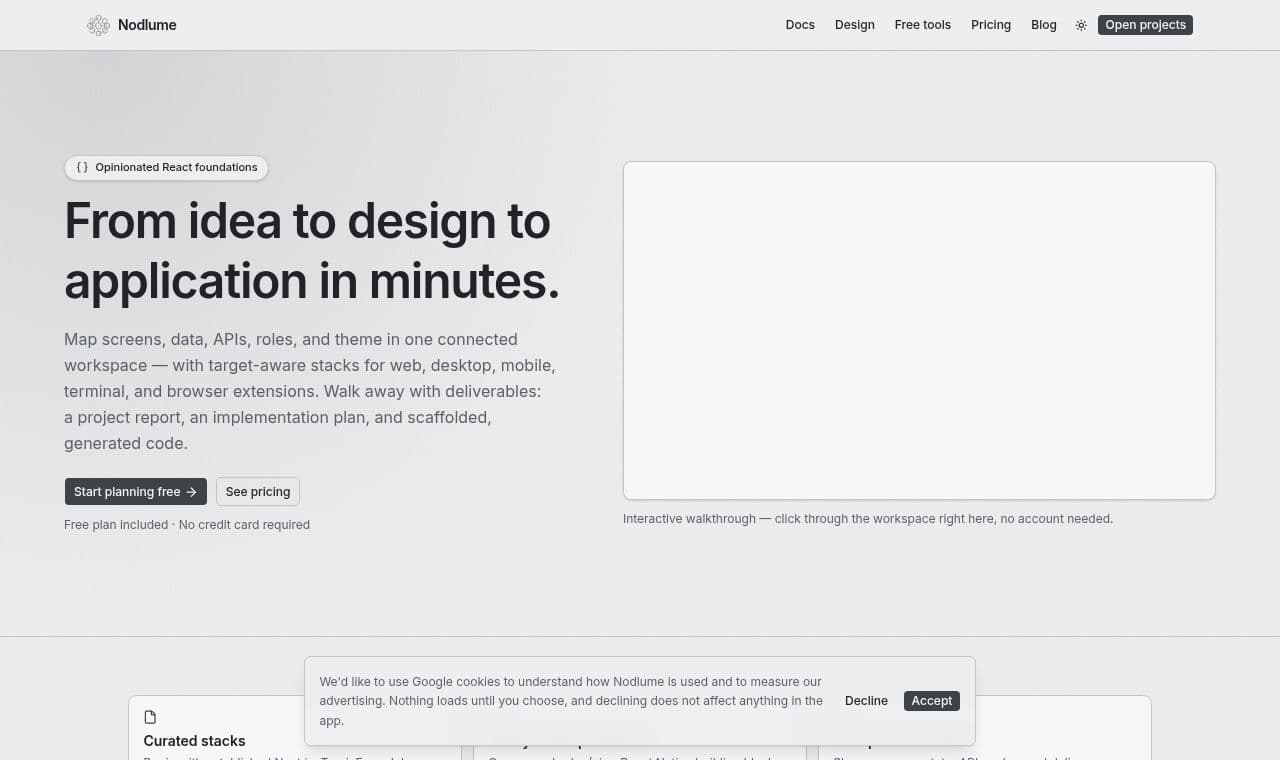
Task: Open the Pricing page from the navbar
Action: pos(991,25)
